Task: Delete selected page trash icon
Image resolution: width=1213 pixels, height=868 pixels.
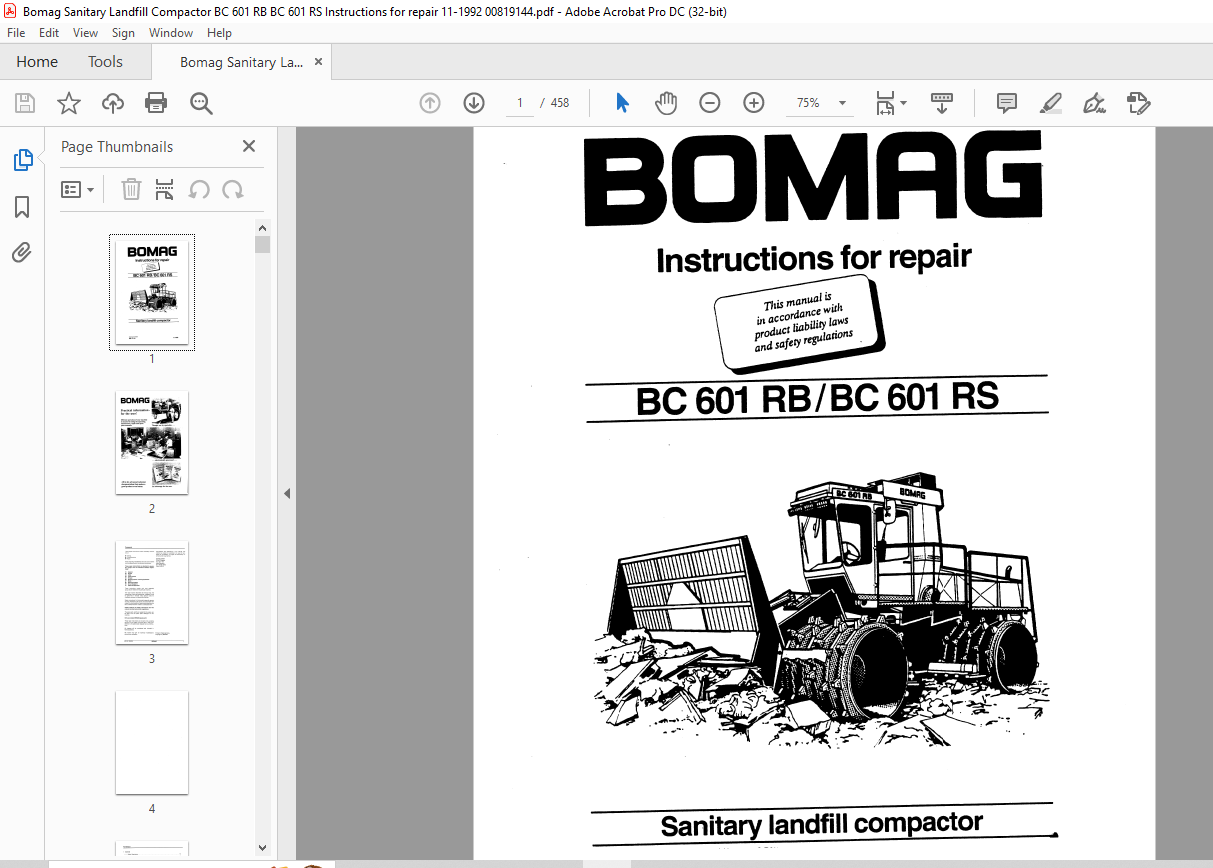Action: pos(131,189)
